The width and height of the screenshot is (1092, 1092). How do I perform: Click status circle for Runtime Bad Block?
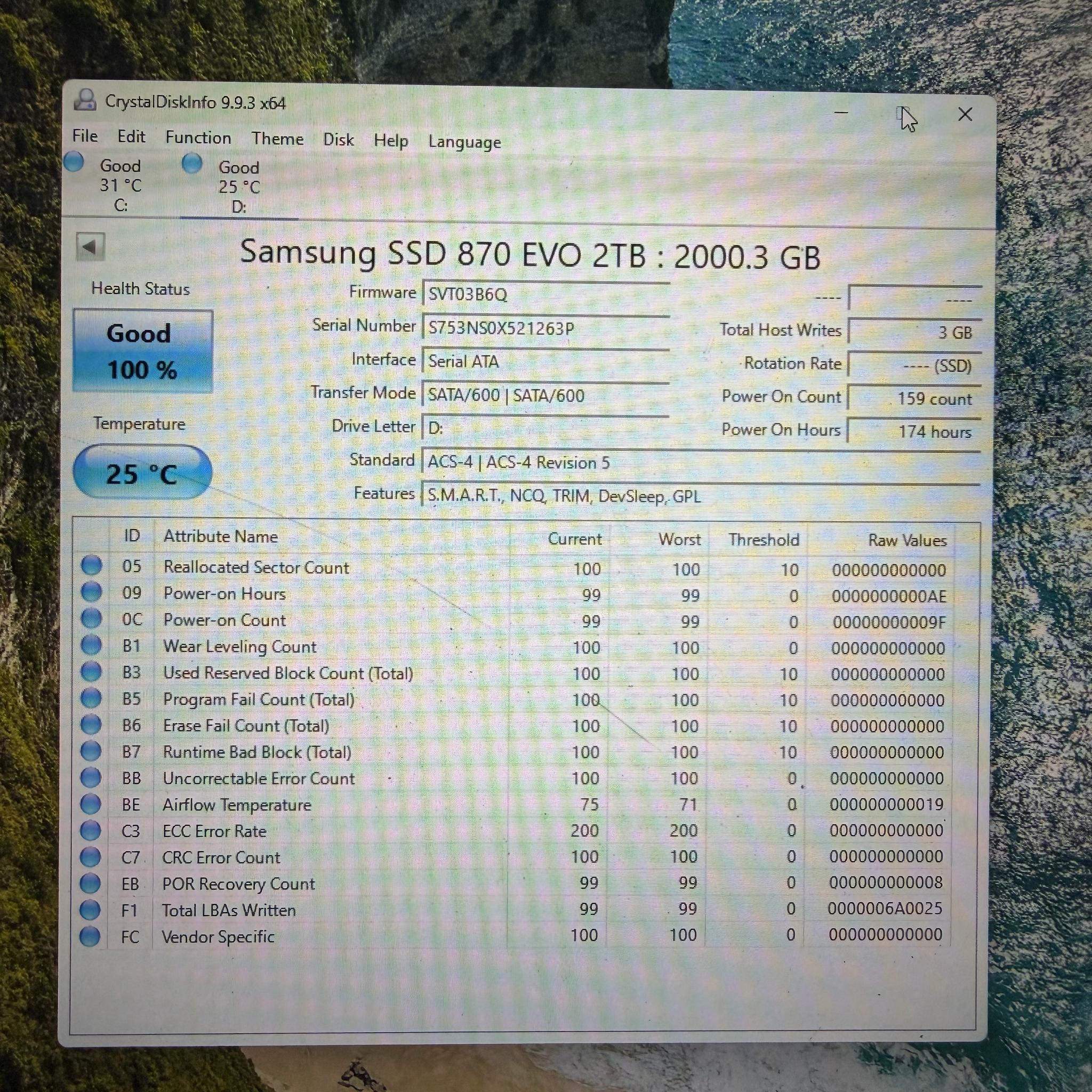click(x=91, y=751)
